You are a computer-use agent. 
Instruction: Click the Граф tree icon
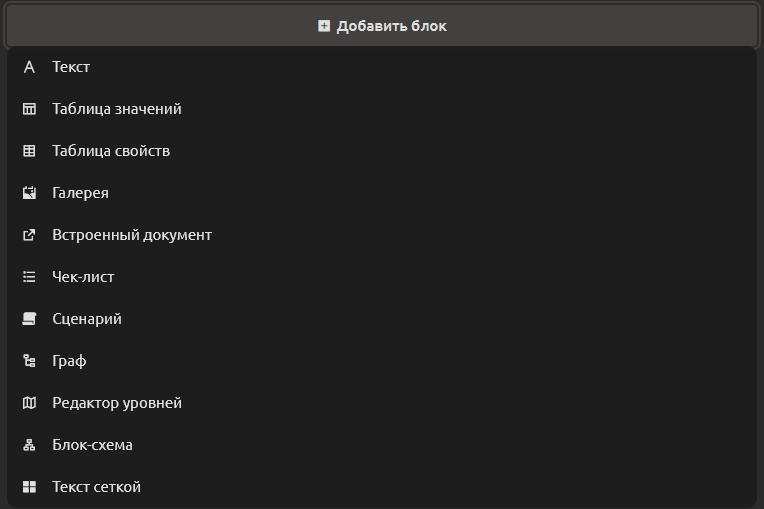tap(29, 361)
